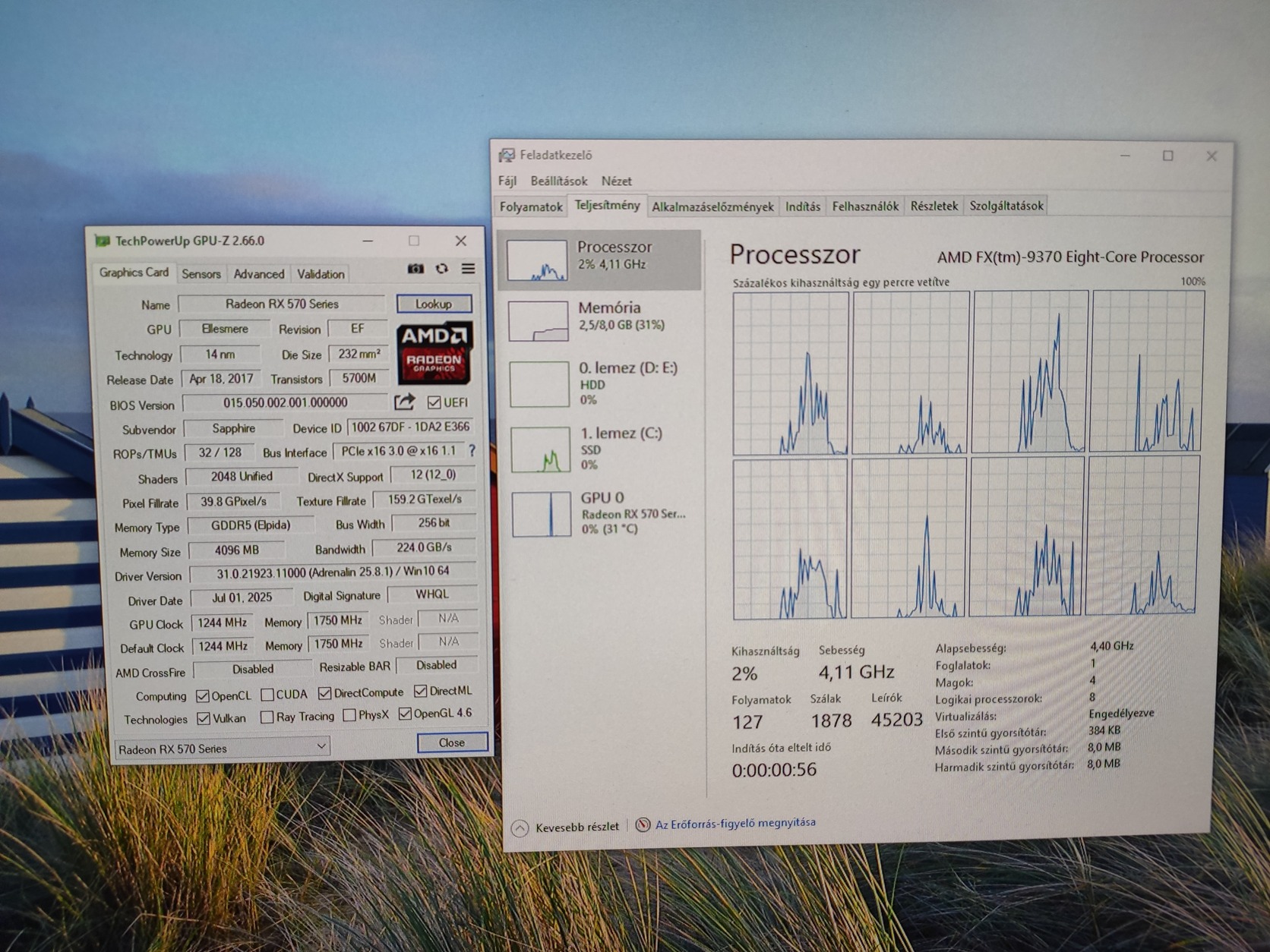Screen dimensions: 1270x952
Task: Click the Sebesség value 4,11 GHz
Action: tap(856, 672)
